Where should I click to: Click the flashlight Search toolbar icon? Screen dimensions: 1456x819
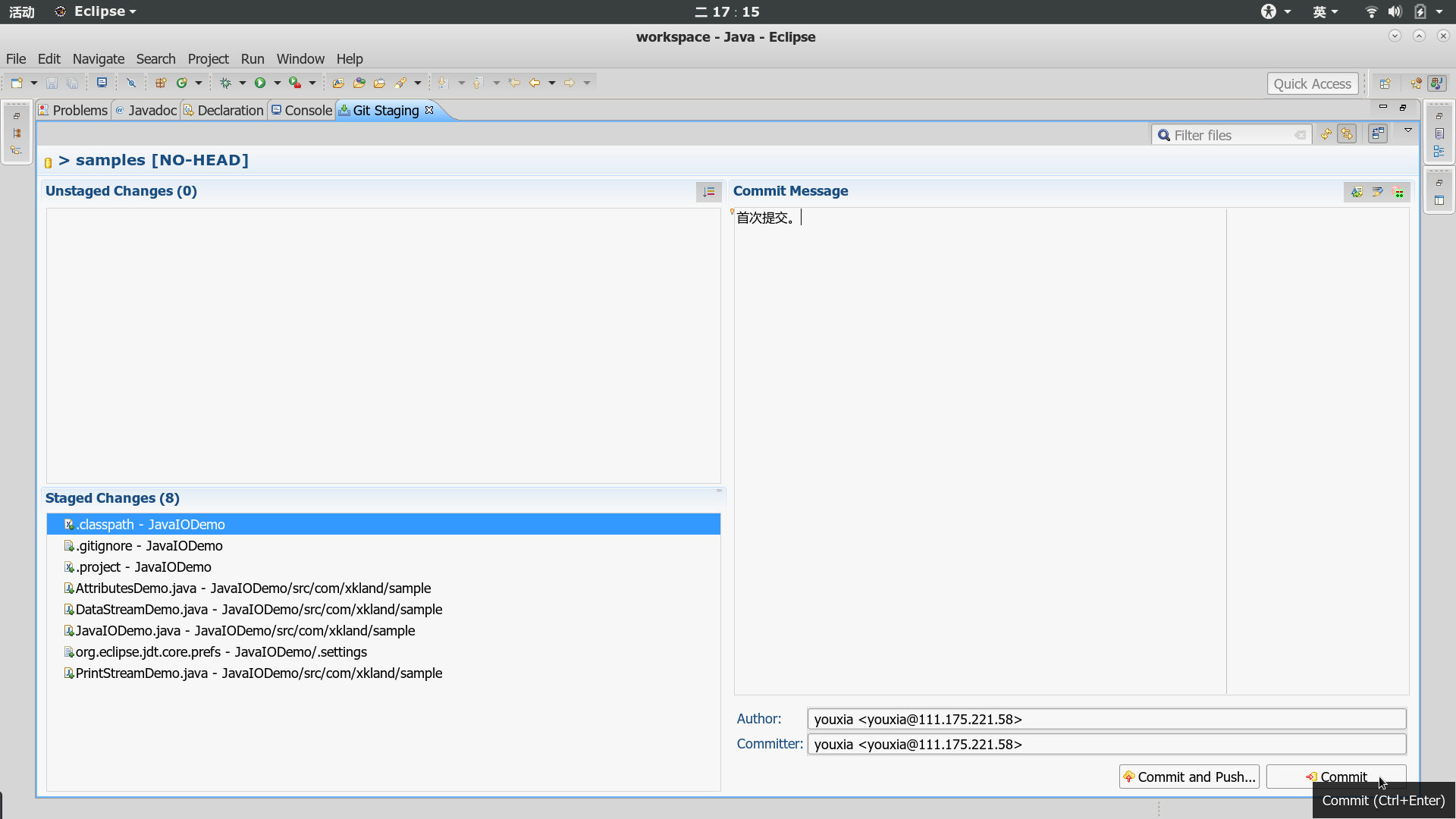pyautogui.click(x=400, y=83)
